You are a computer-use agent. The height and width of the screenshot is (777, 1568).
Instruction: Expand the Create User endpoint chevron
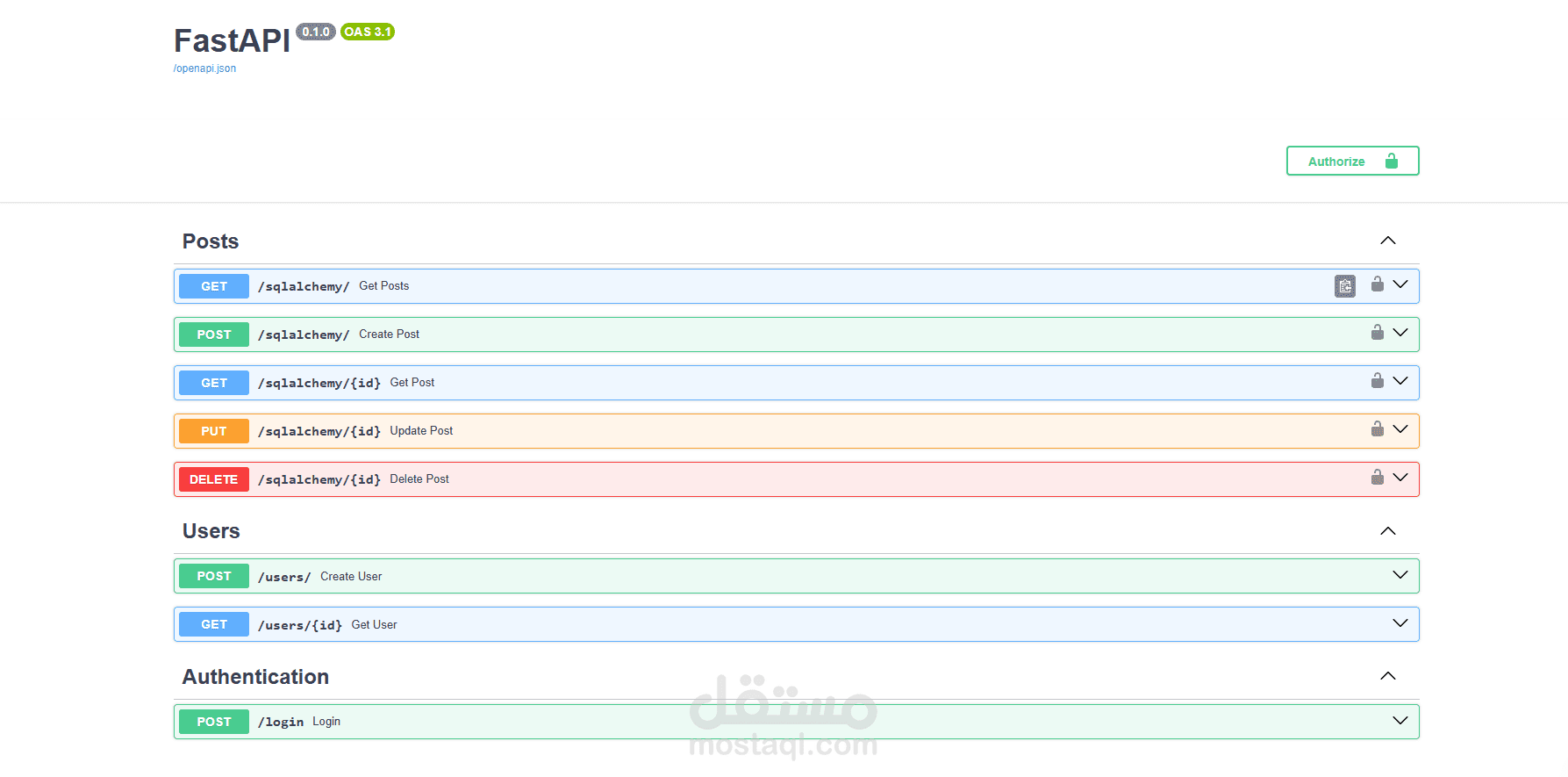(x=1400, y=575)
